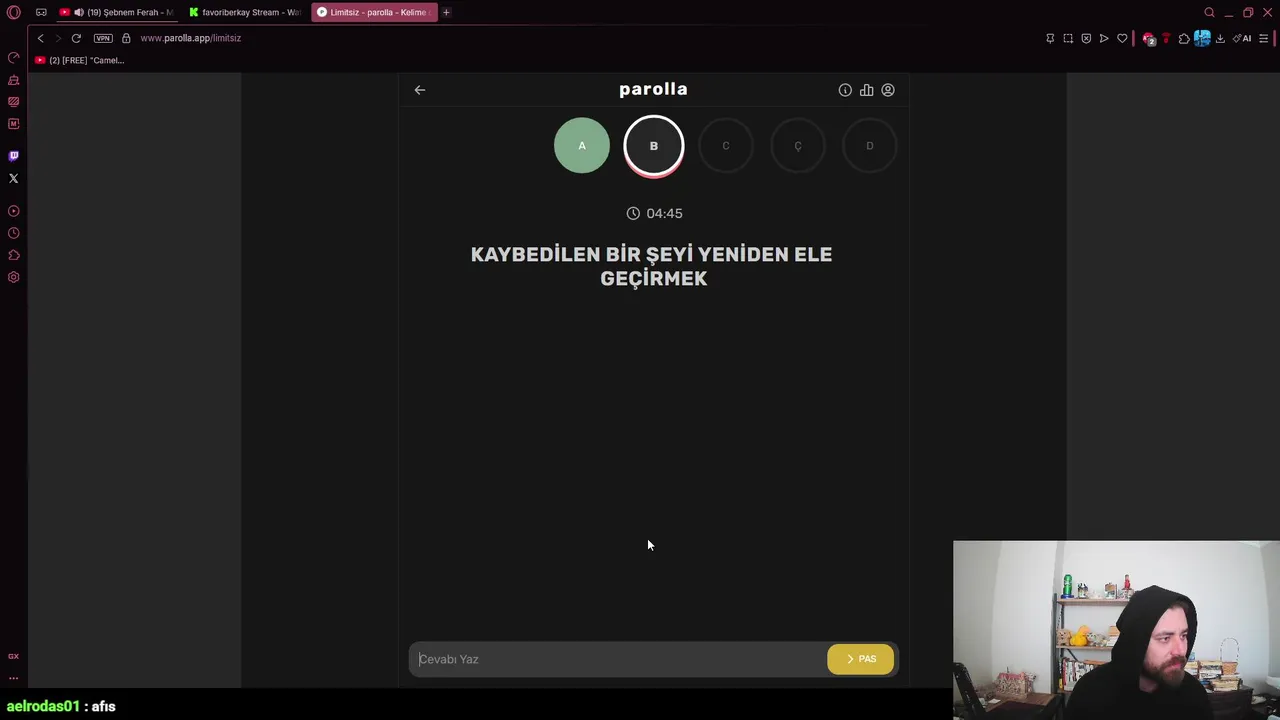The width and height of the screenshot is (1280, 720).
Task: Switch to the favoriberkay Stream tab
Action: point(246,12)
